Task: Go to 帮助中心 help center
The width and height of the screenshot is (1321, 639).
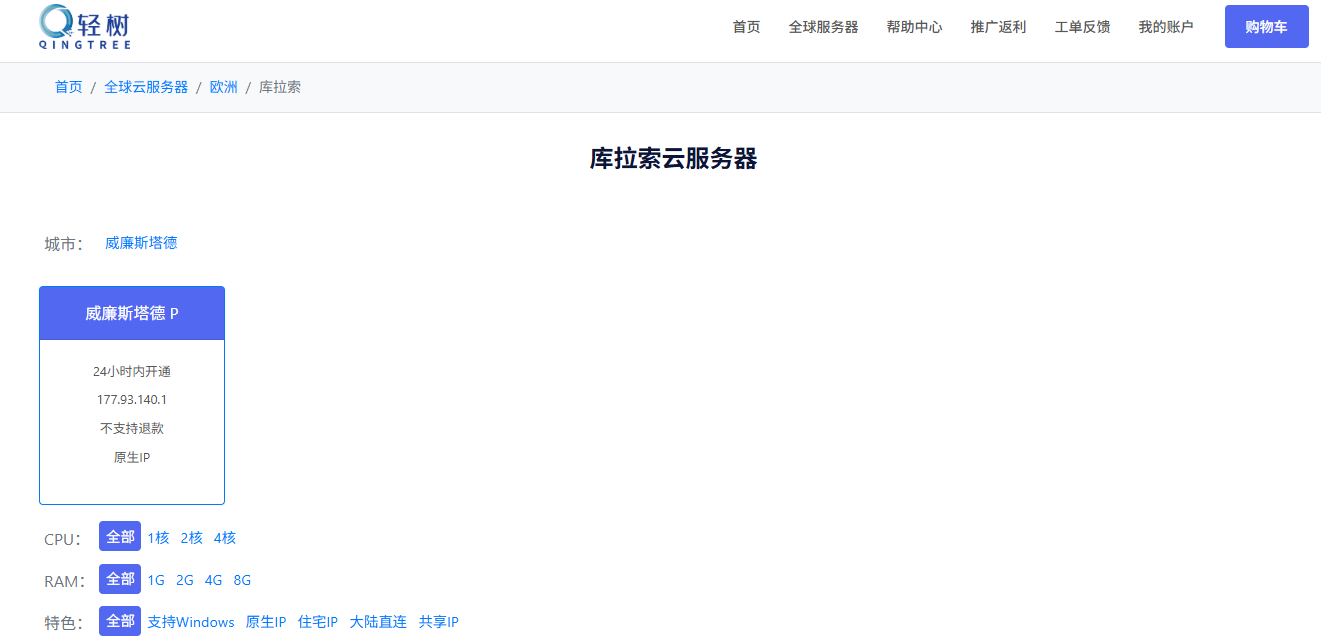Action: [x=914, y=27]
